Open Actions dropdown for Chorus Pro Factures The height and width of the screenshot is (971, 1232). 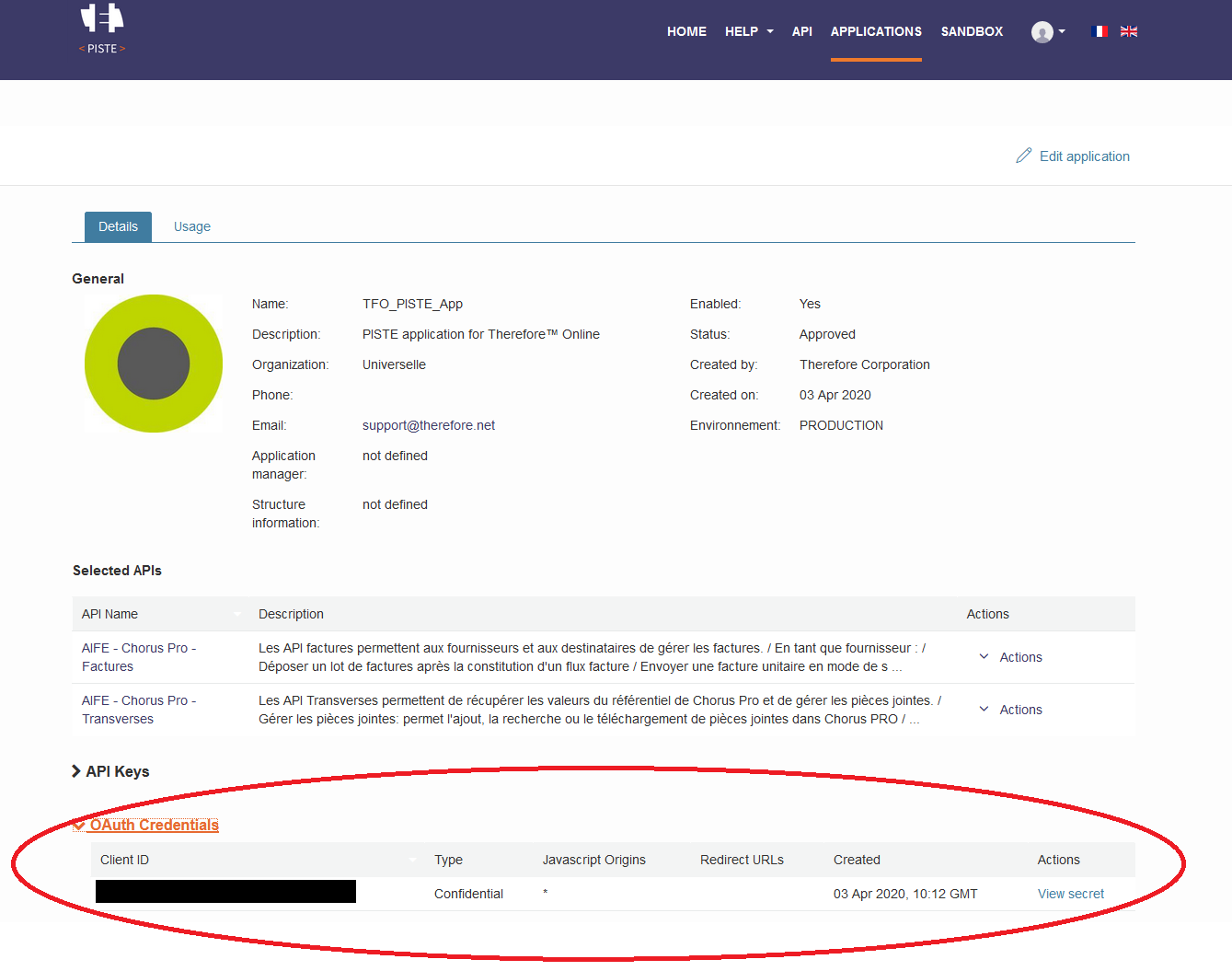click(1010, 657)
